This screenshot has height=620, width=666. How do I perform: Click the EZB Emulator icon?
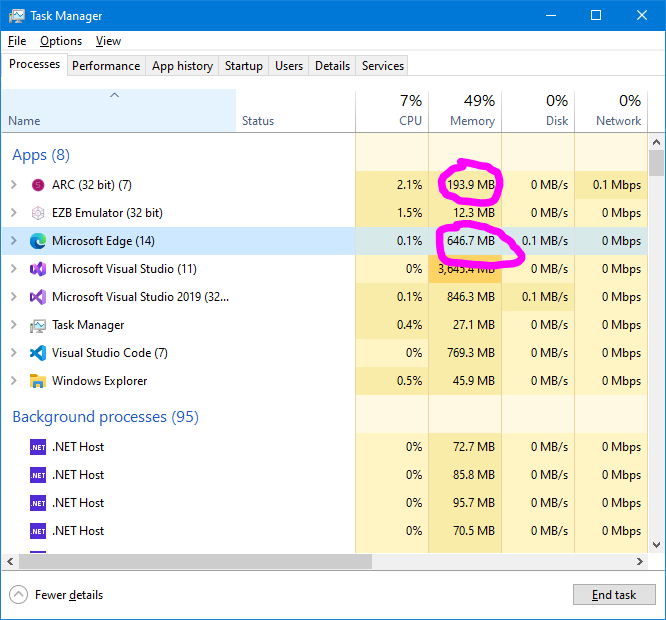[38, 213]
